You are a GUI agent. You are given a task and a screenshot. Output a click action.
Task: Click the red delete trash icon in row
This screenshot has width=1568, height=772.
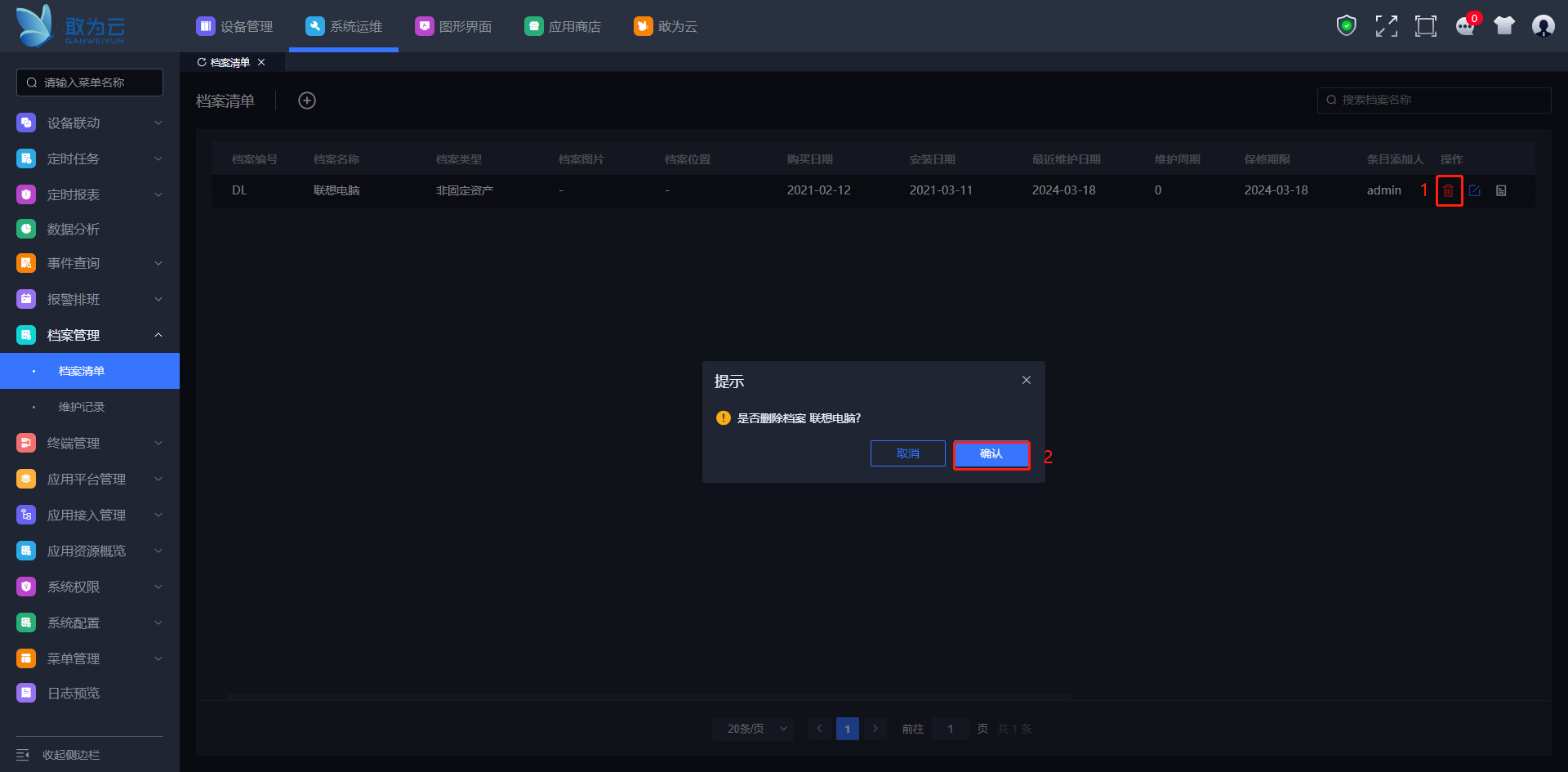[1448, 190]
